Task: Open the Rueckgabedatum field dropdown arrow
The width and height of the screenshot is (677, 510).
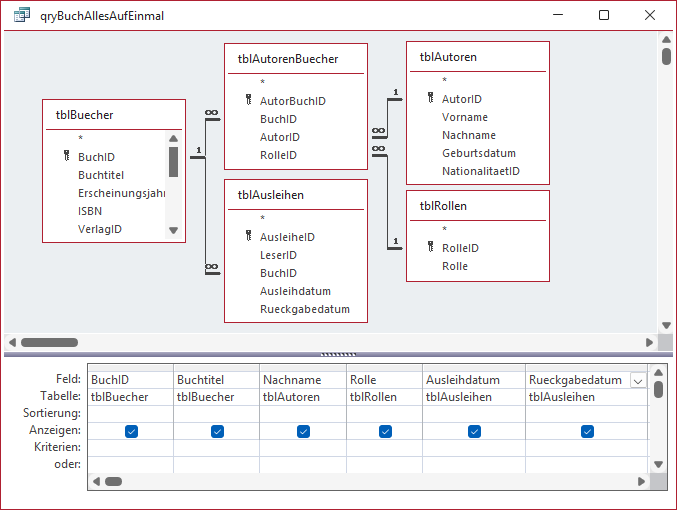Action: tap(638, 381)
